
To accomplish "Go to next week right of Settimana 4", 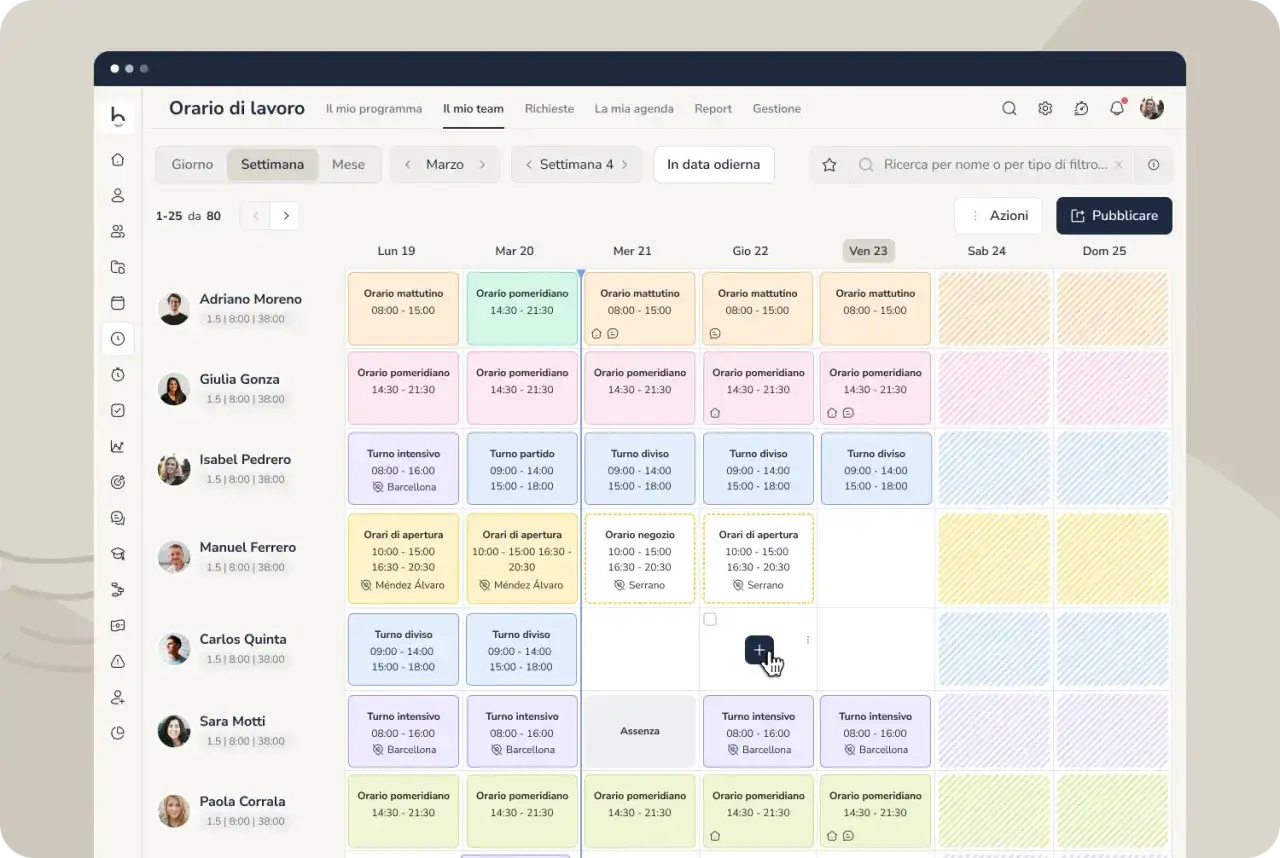I will pyautogui.click(x=625, y=165).
